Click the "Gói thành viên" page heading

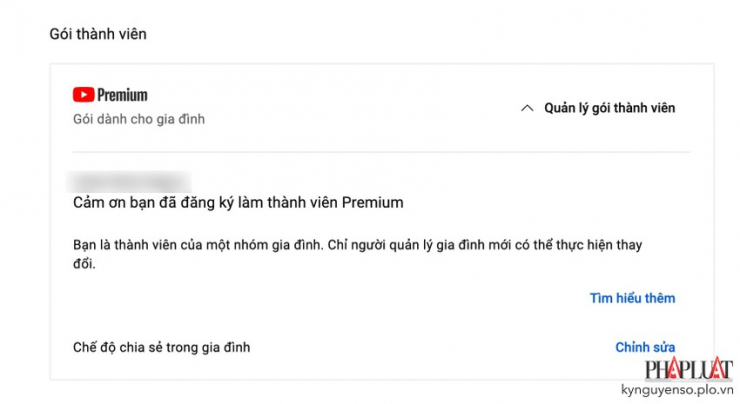point(98,34)
